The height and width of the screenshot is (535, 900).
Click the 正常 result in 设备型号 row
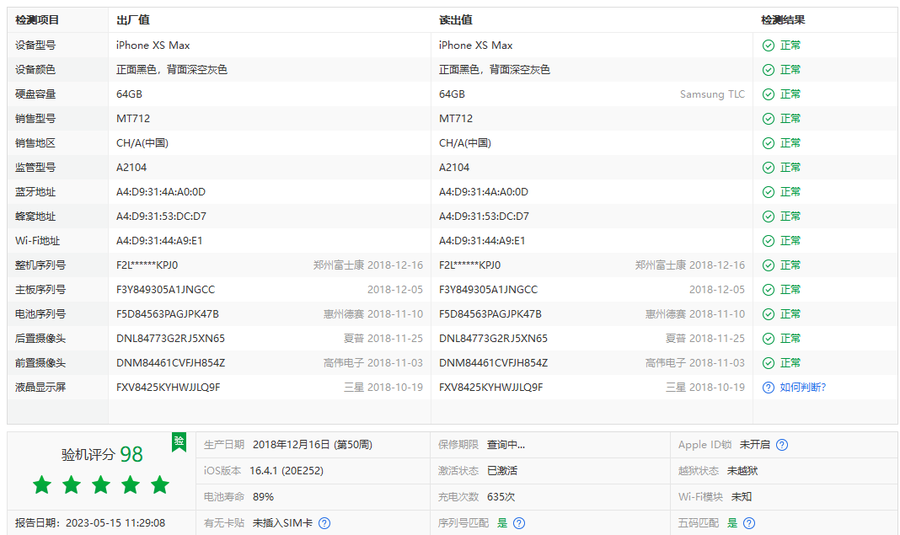point(790,45)
